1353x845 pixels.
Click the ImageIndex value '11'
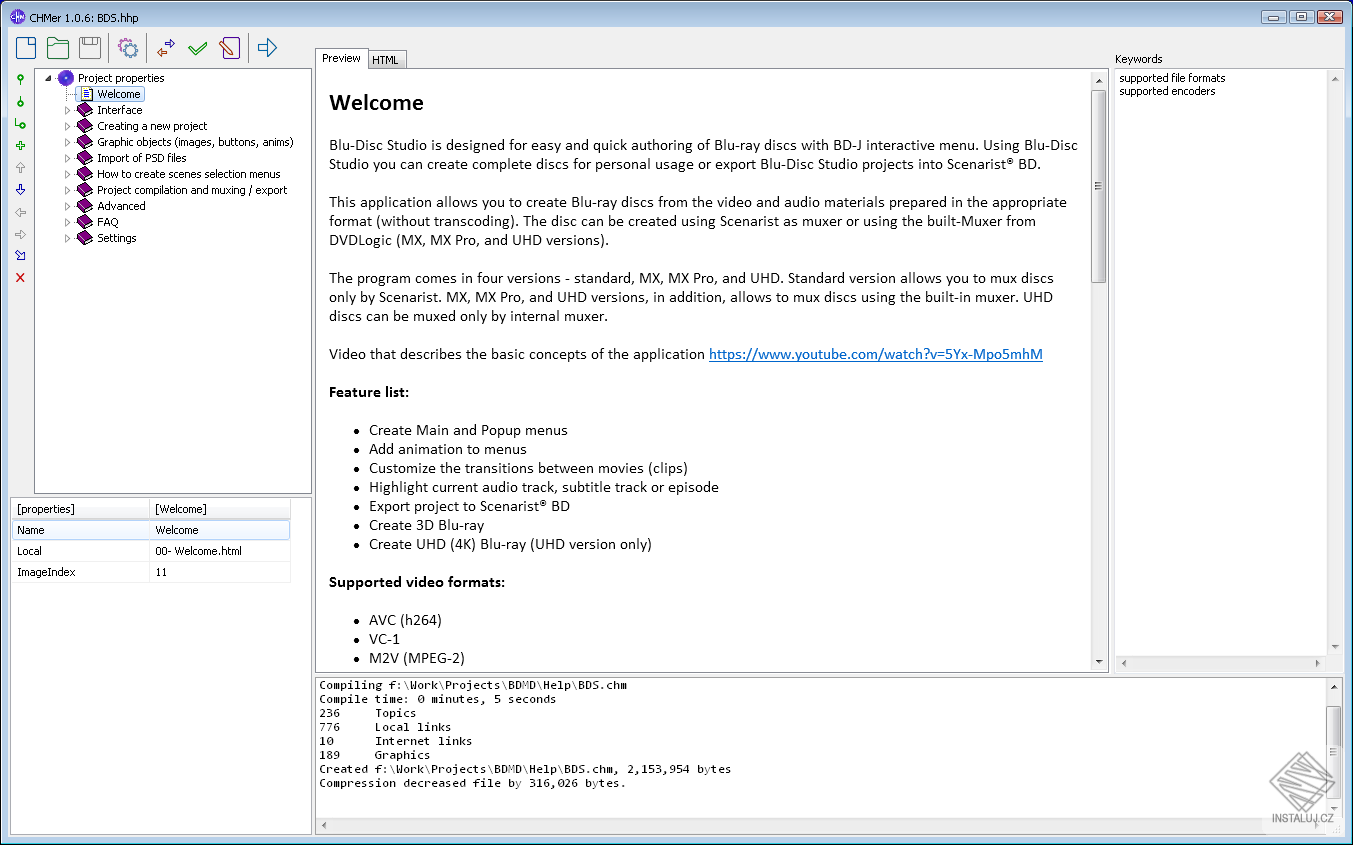click(x=220, y=572)
